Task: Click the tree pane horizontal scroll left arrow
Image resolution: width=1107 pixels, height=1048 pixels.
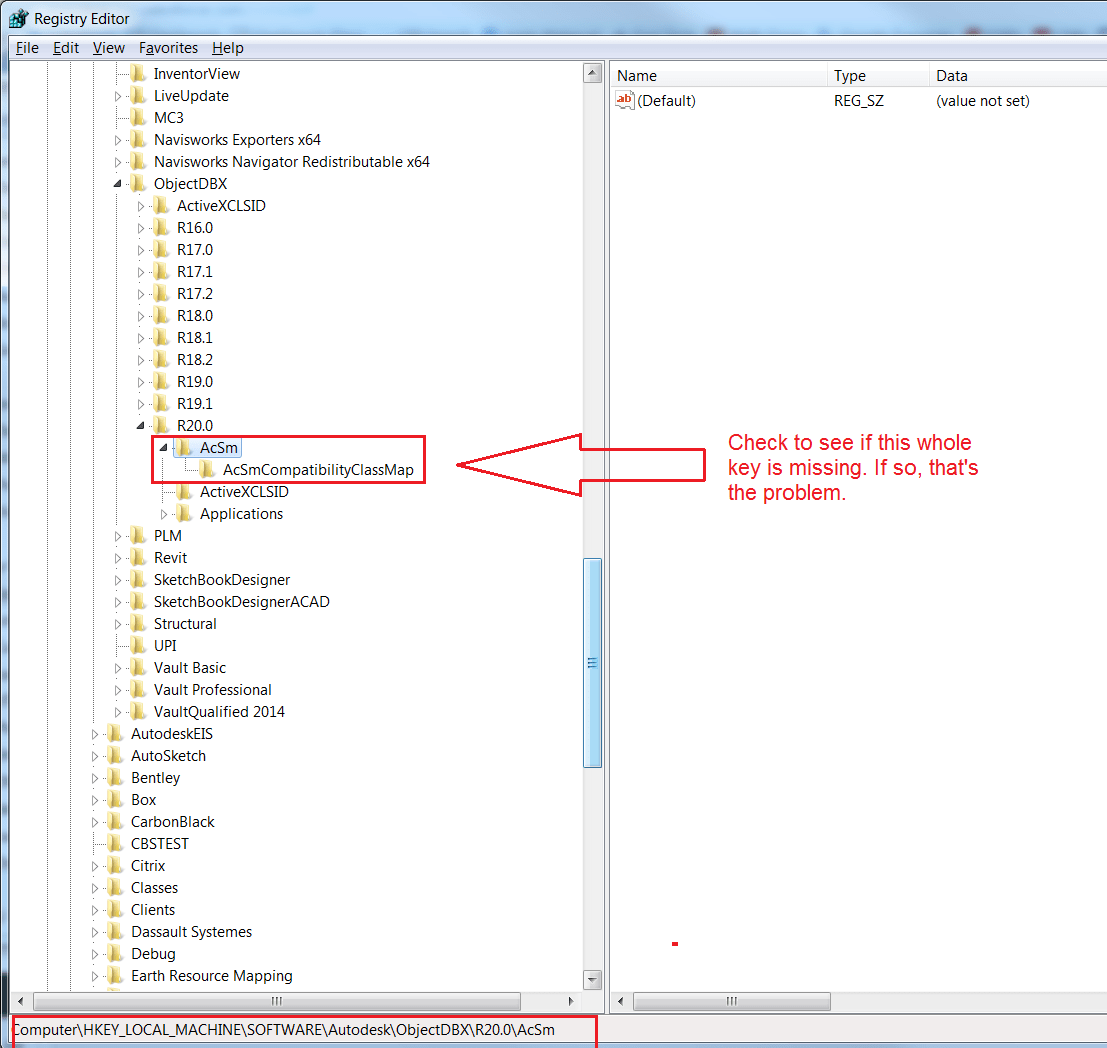Action: click(20, 1001)
